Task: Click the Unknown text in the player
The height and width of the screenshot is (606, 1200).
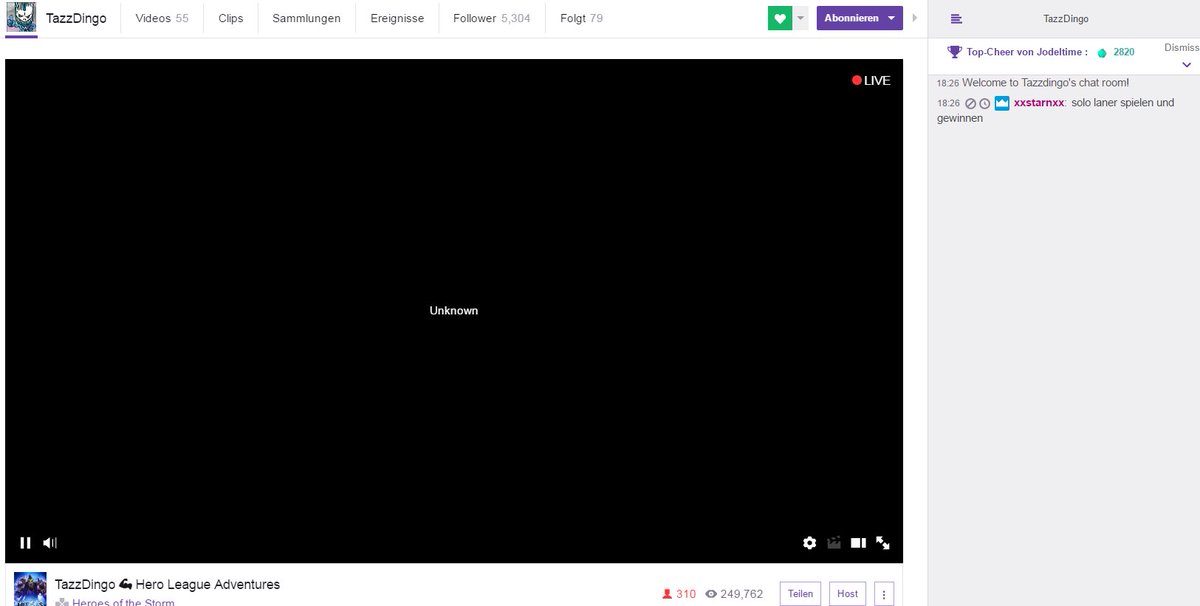Action: (454, 311)
